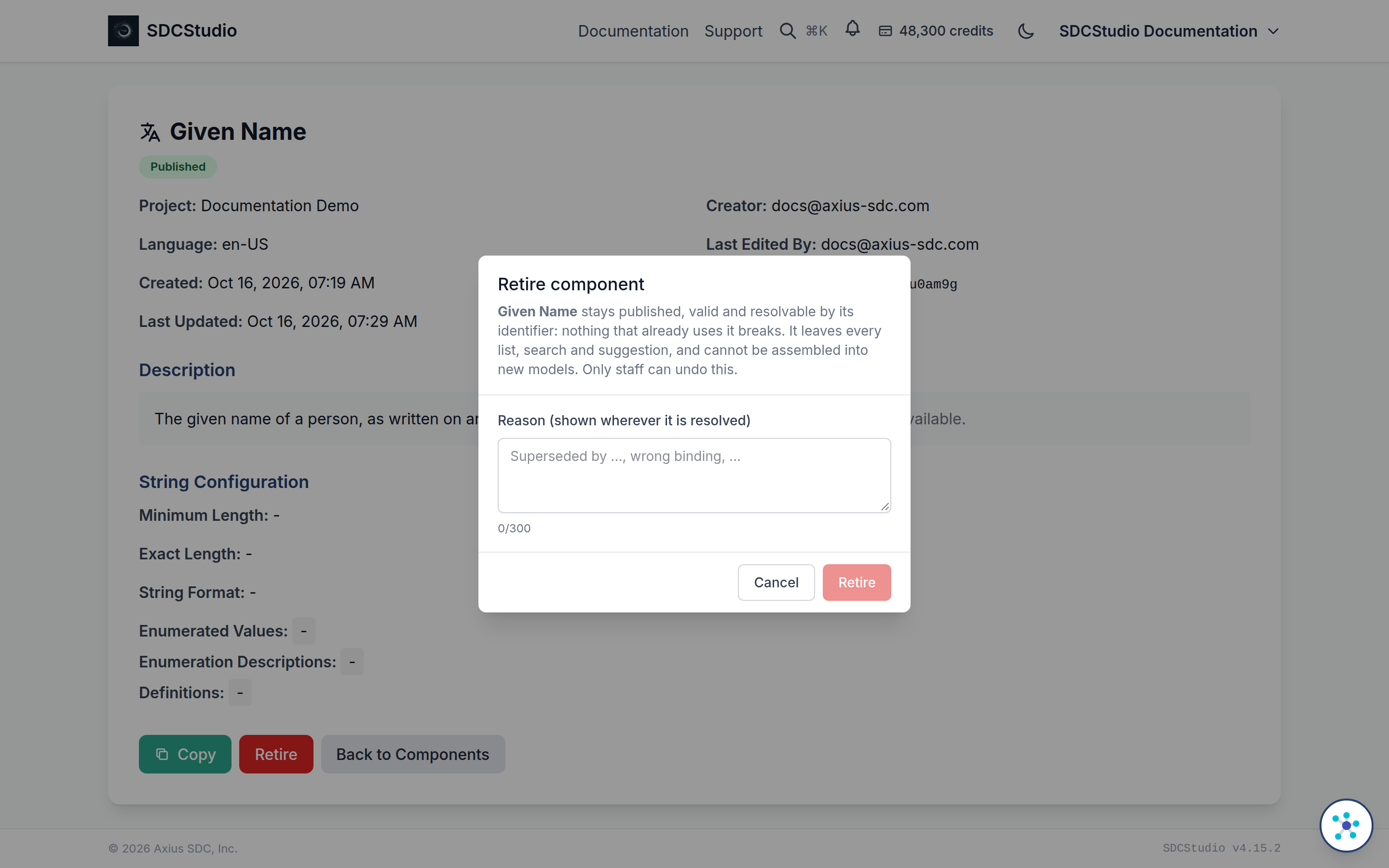1389x868 pixels.
Task: Click the Enumerated Values dash chip
Action: pyautogui.click(x=304, y=631)
